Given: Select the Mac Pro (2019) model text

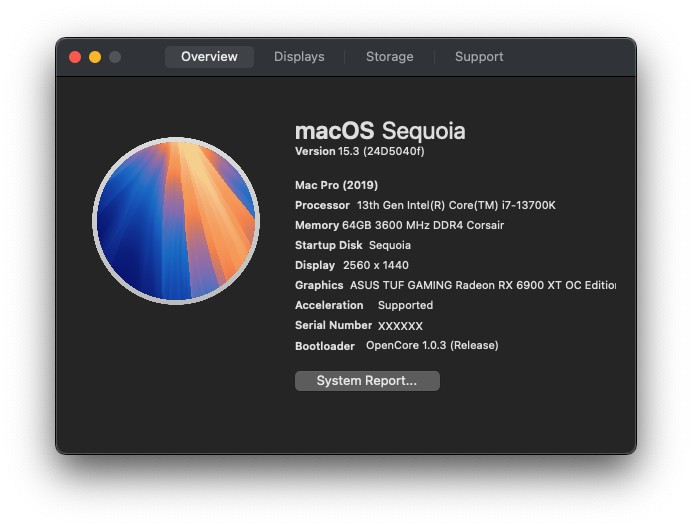Looking at the screenshot, I should coord(336,185).
